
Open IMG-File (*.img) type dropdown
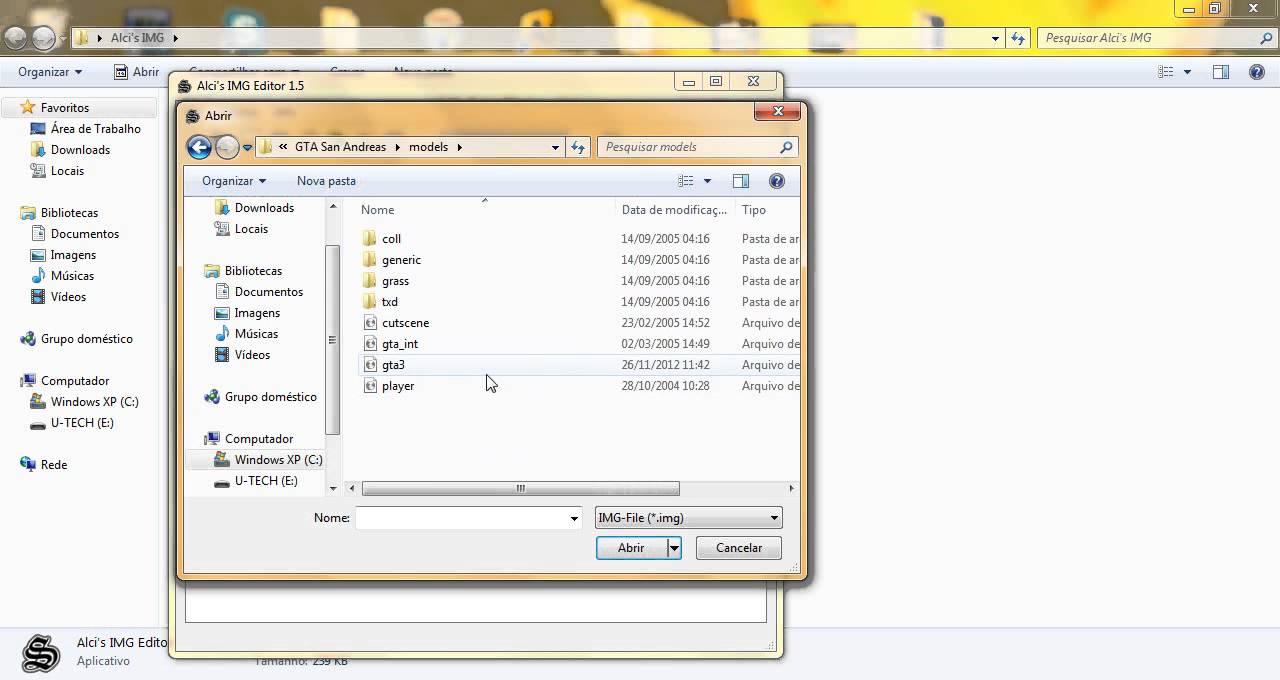[x=688, y=518]
